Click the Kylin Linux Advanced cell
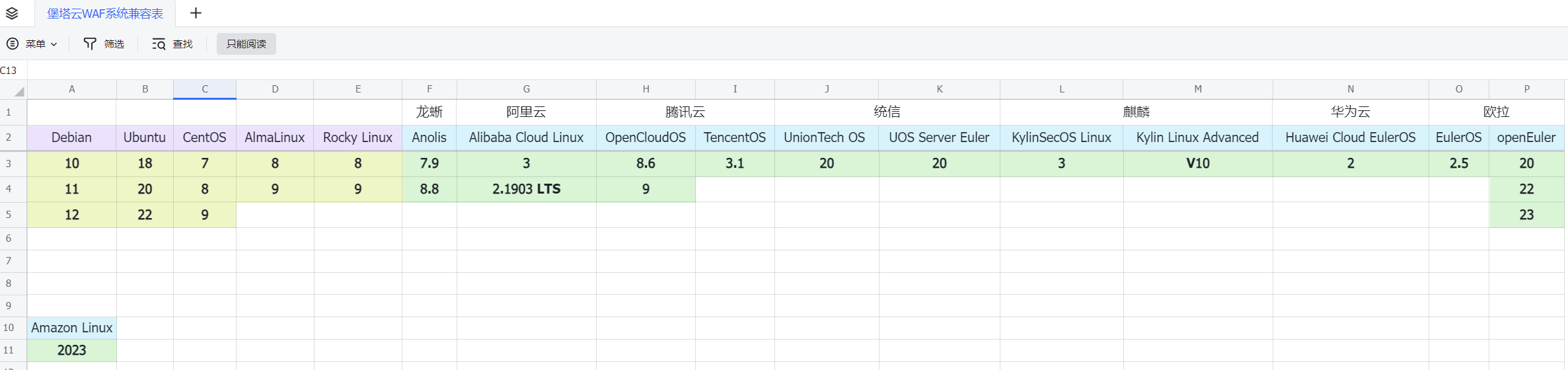 (x=1198, y=137)
